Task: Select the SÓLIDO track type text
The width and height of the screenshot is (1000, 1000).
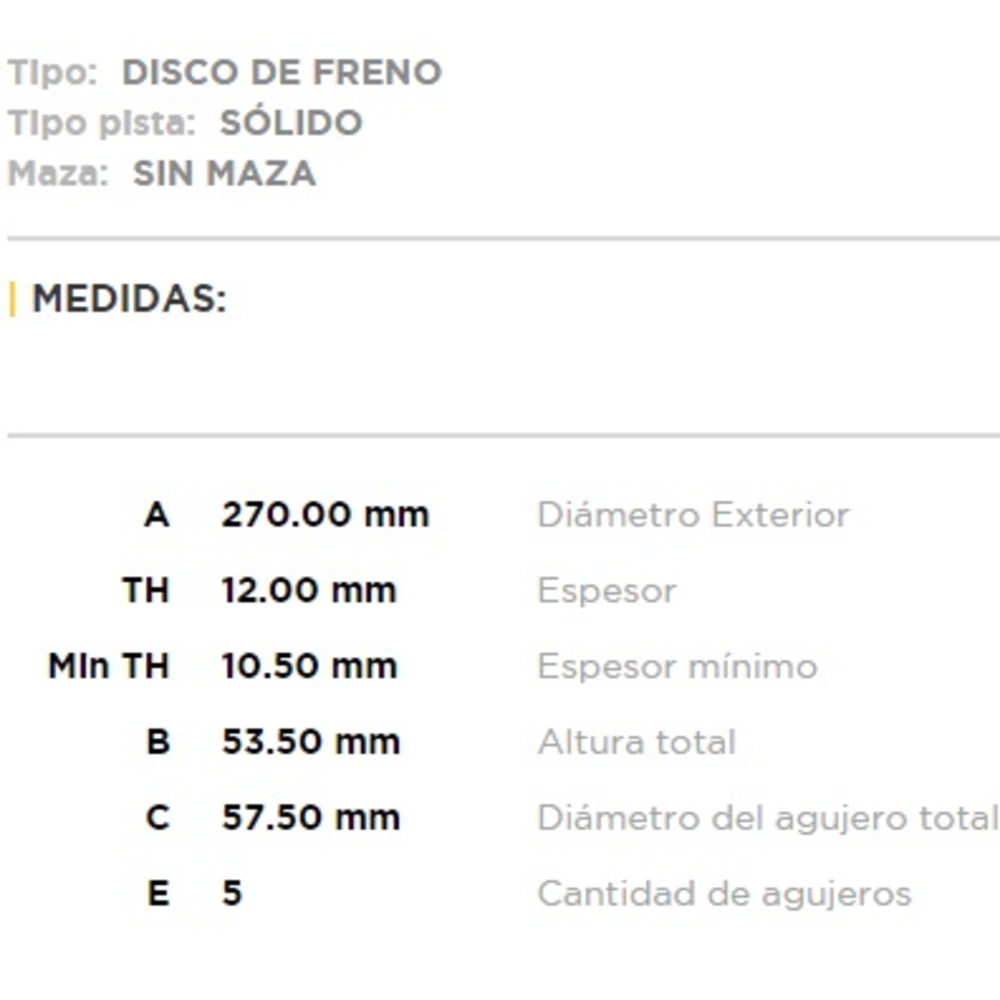Action: 291,123
